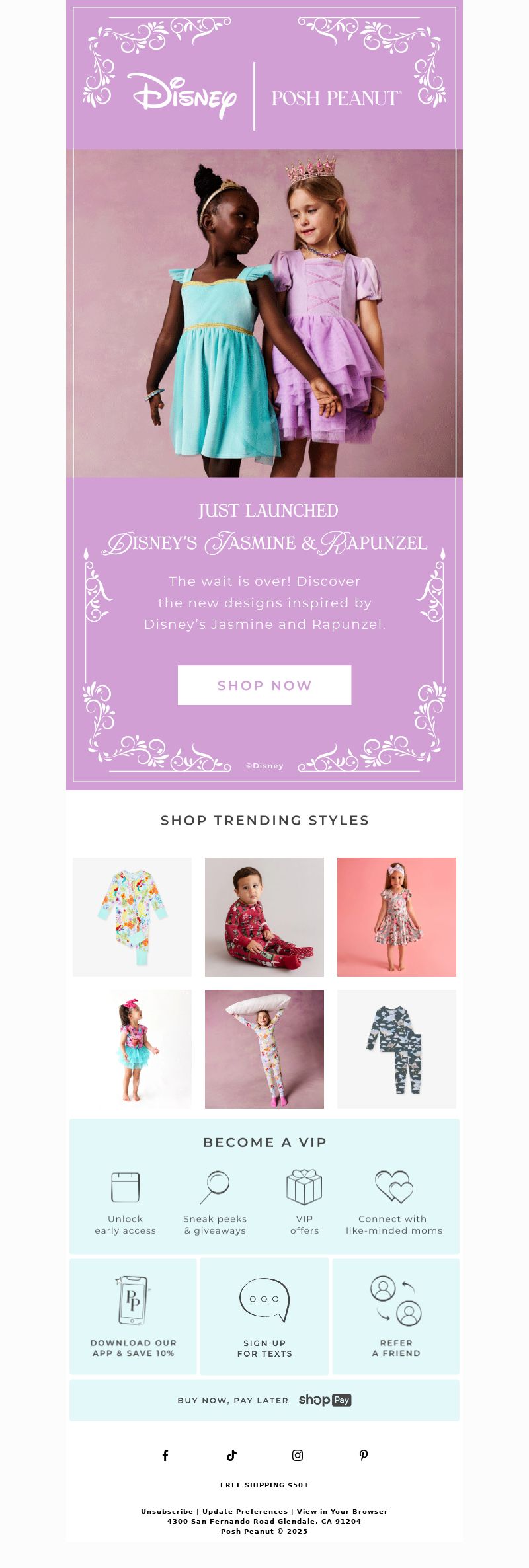Click the Shop Pay logo
529x1568 pixels.
coord(325,1400)
